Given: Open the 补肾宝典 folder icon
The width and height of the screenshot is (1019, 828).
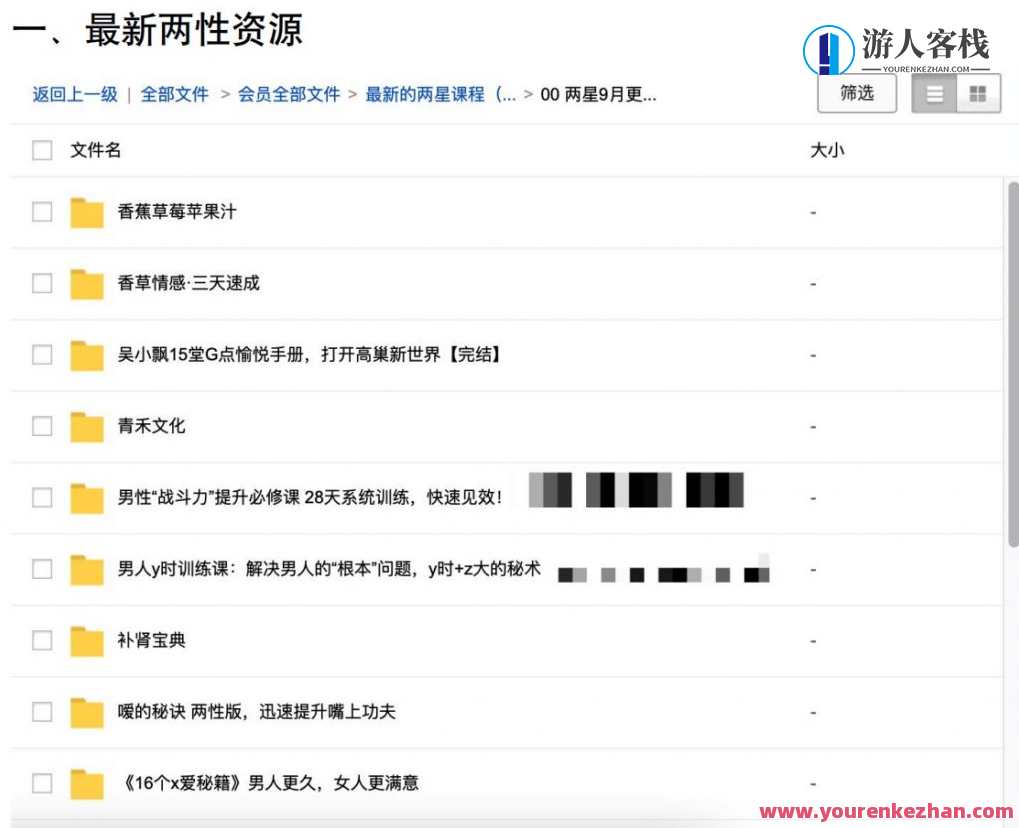Looking at the screenshot, I should point(86,640).
